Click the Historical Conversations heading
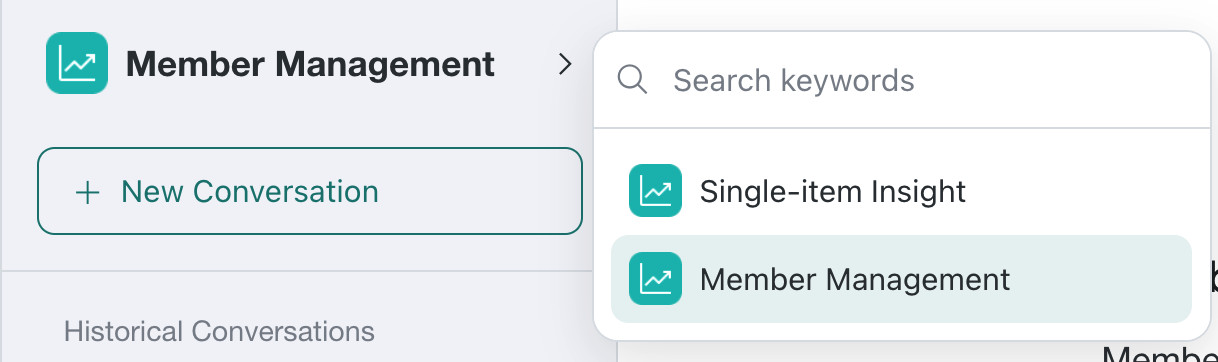 (x=219, y=331)
